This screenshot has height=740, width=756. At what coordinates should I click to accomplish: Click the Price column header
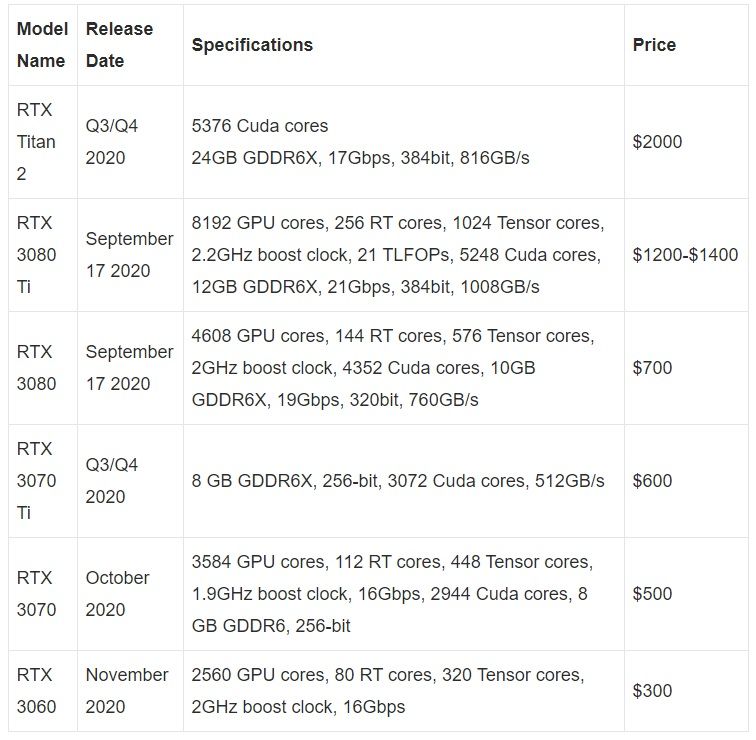coord(654,45)
